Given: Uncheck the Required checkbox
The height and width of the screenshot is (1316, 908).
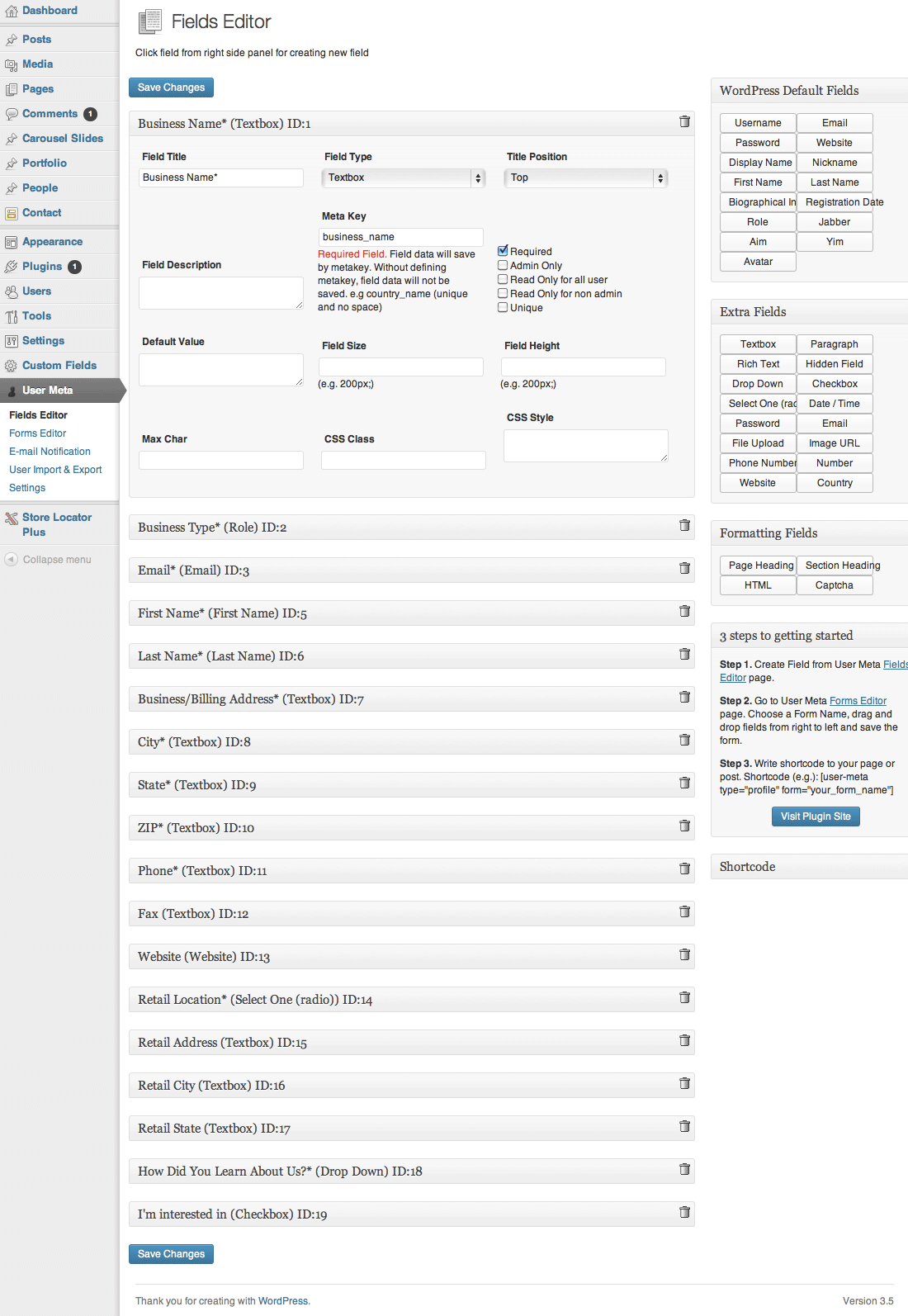Looking at the screenshot, I should [x=503, y=251].
